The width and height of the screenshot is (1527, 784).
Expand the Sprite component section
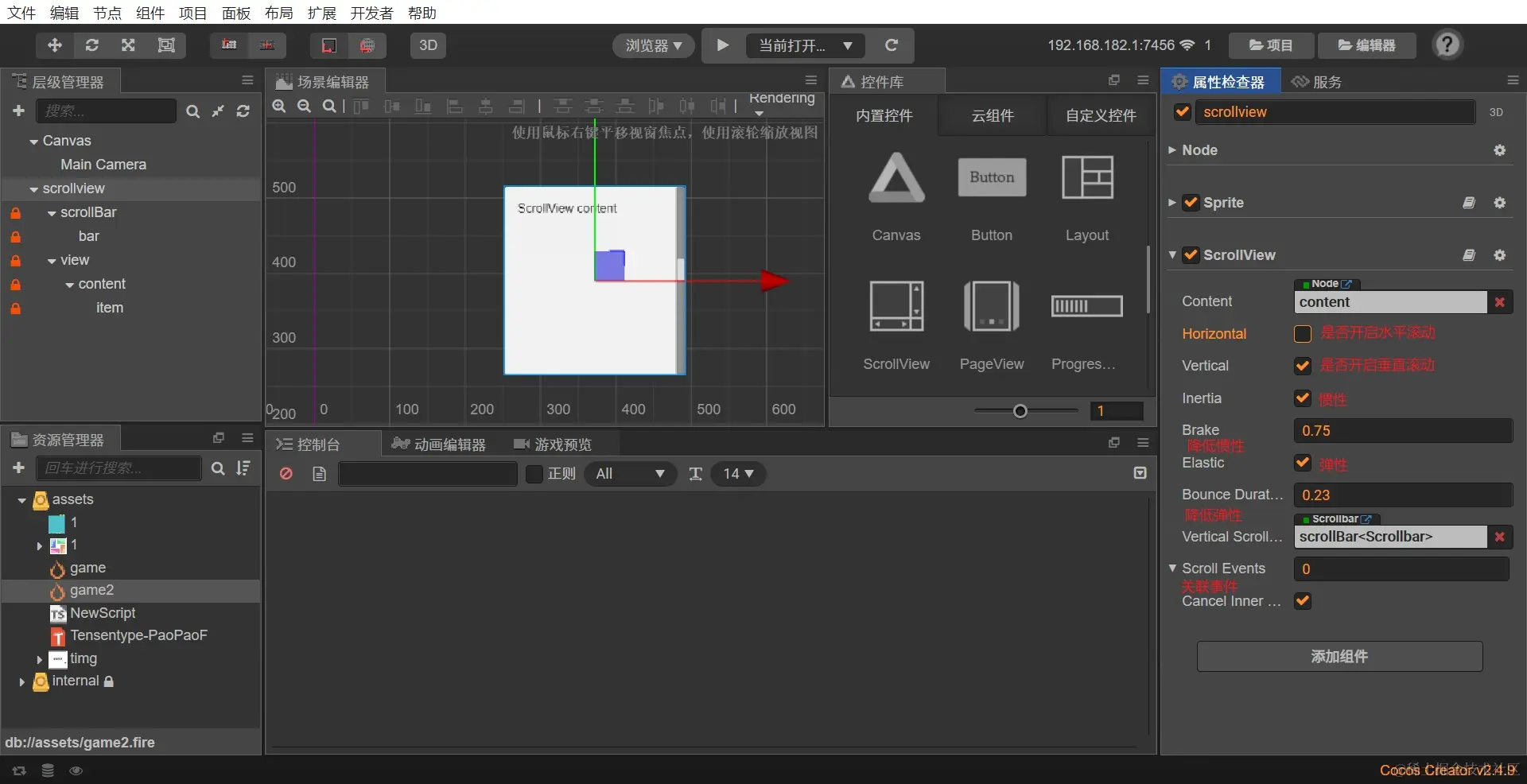pos(1172,203)
